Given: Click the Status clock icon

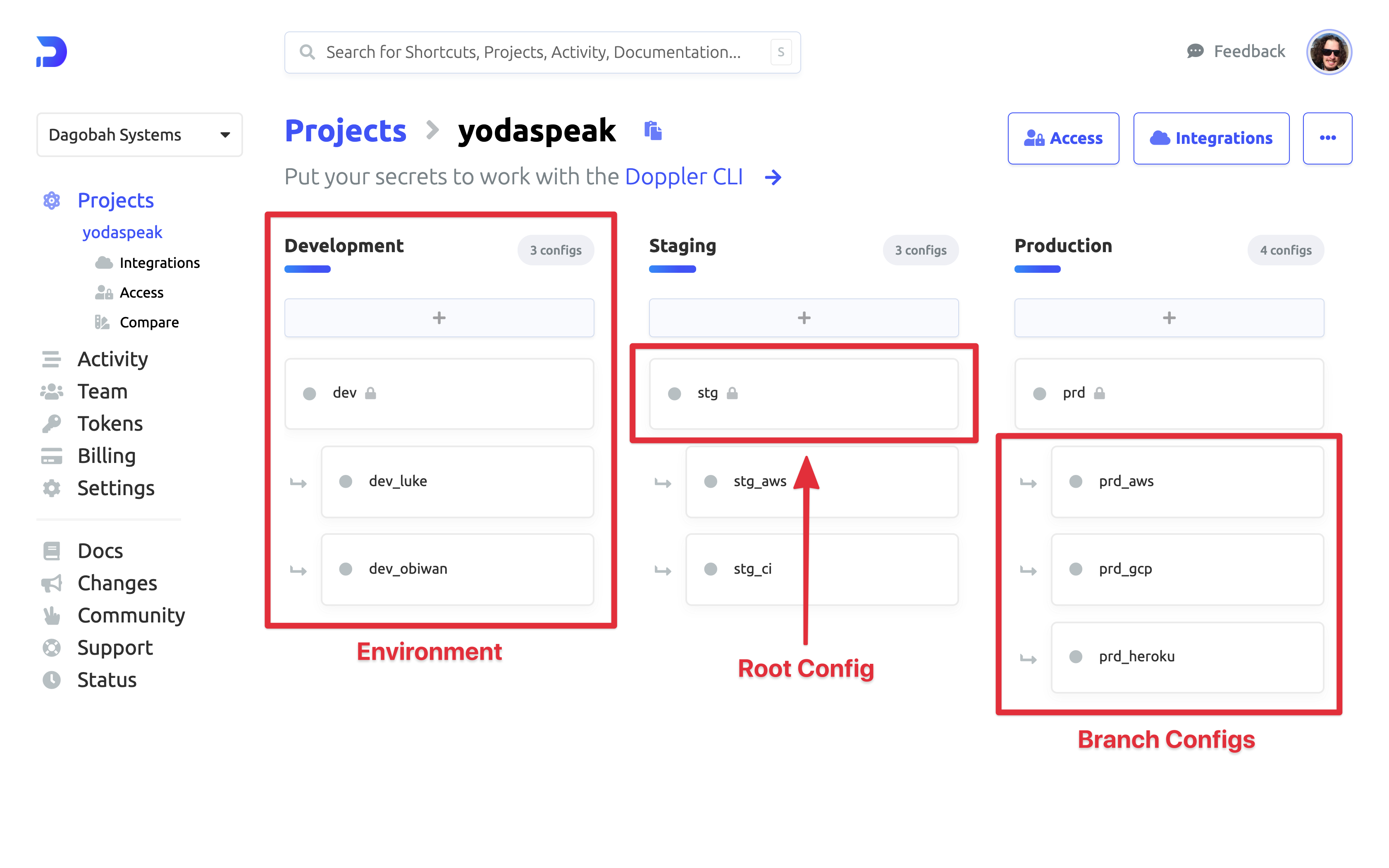Looking at the screenshot, I should pos(52,680).
